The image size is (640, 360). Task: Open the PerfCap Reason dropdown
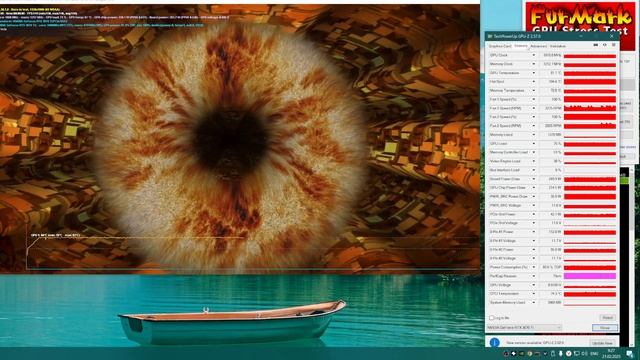(x=533, y=276)
